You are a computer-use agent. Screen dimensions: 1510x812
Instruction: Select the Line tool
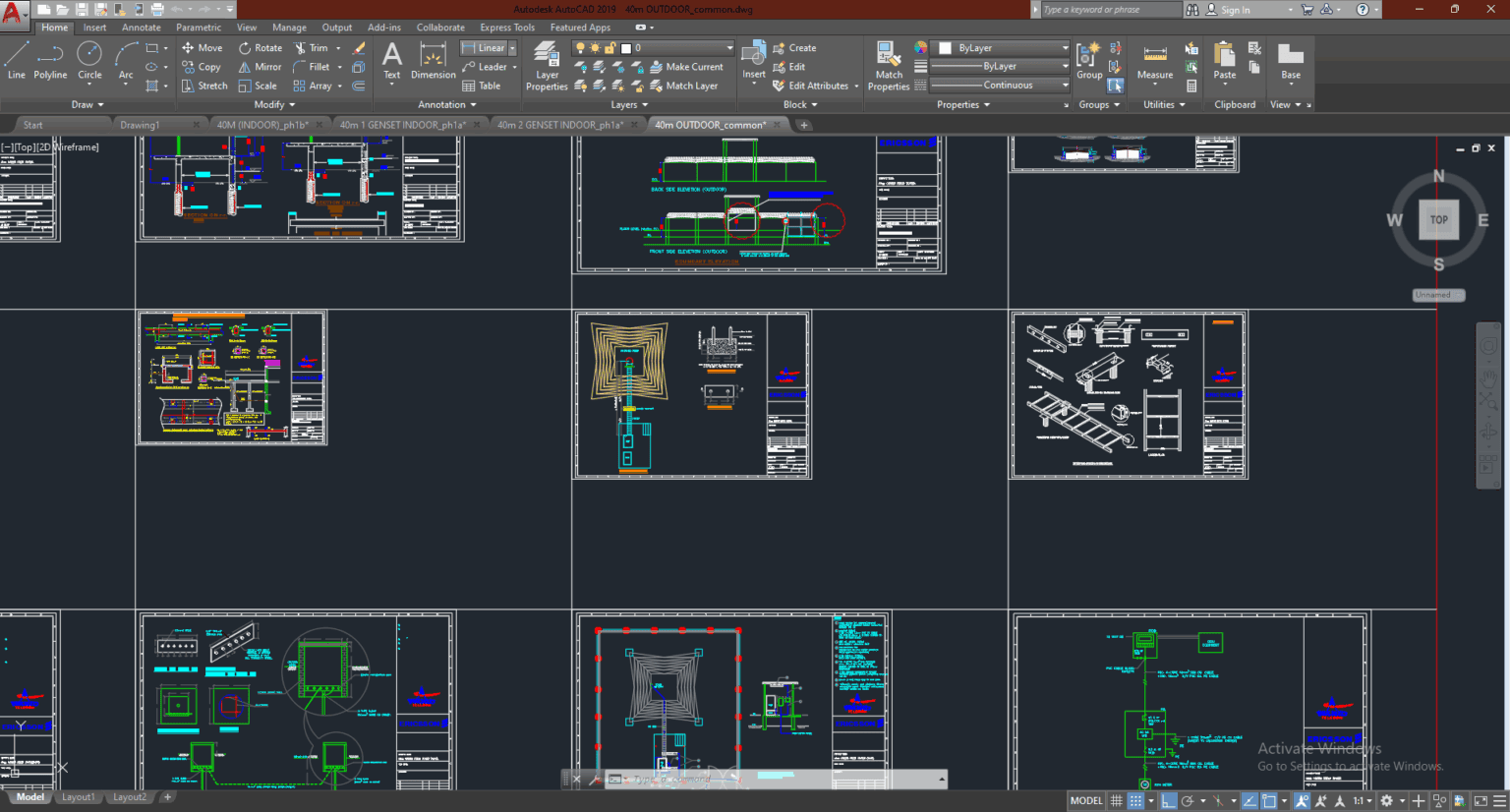(x=15, y=66)
